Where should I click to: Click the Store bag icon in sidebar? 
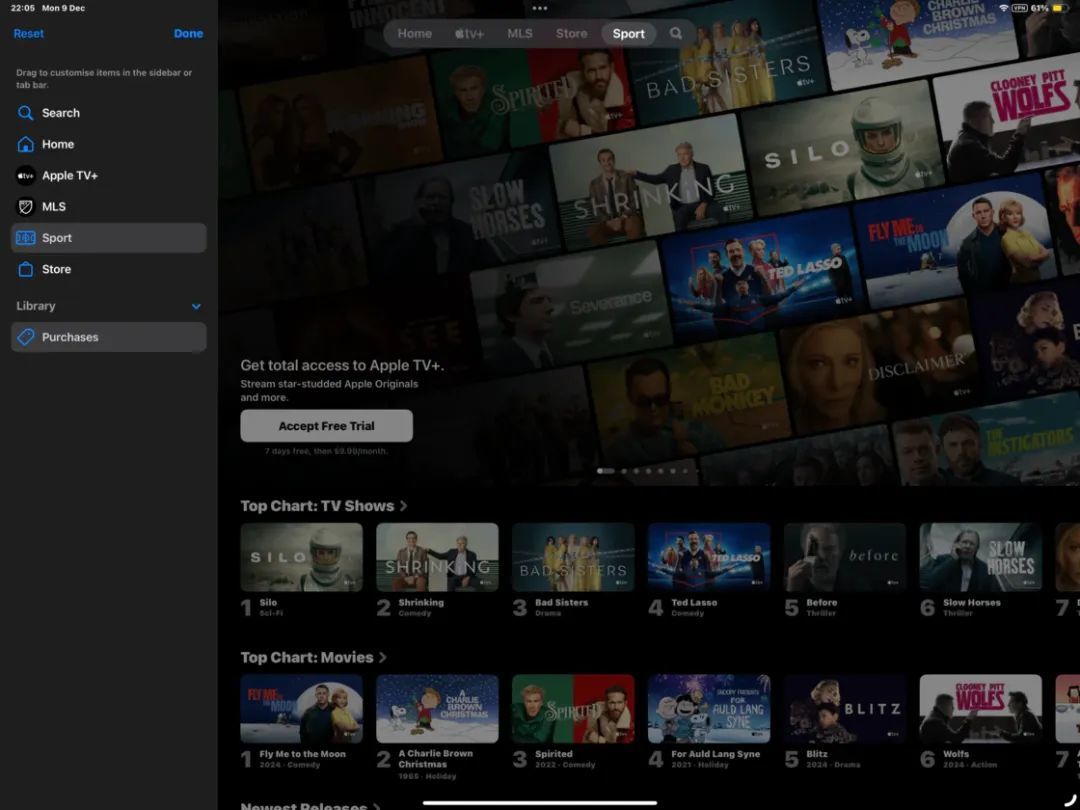click(25, 269)
